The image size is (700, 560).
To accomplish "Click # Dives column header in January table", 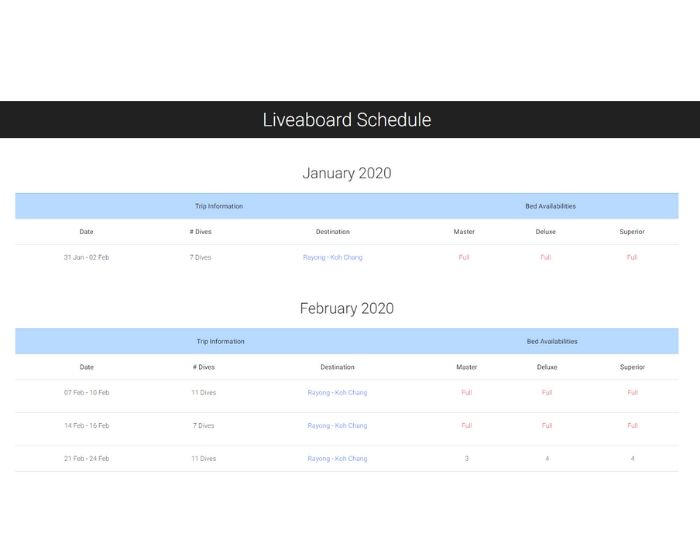I will pos(200,232).
